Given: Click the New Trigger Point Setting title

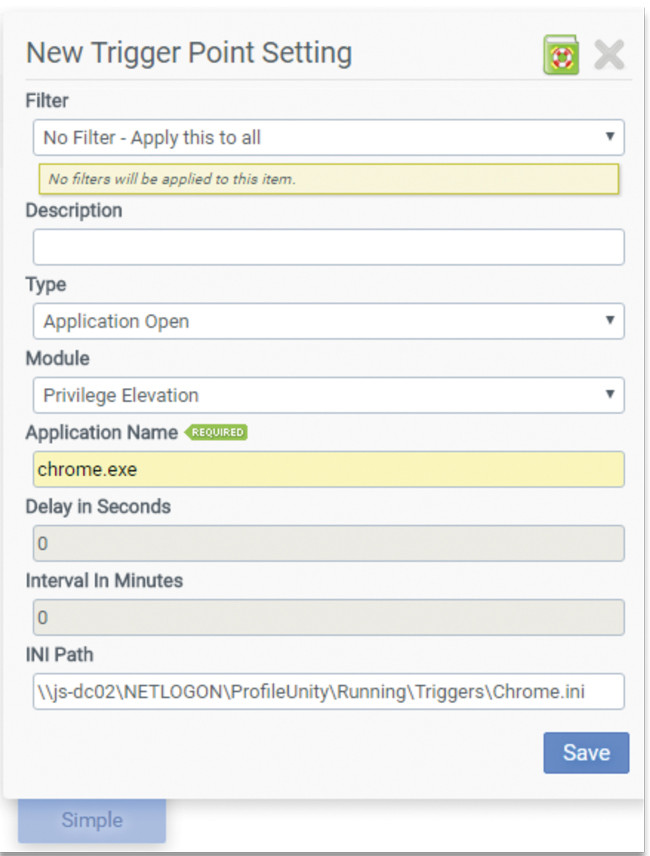Looking at the screenshot, I should [188, 53].
